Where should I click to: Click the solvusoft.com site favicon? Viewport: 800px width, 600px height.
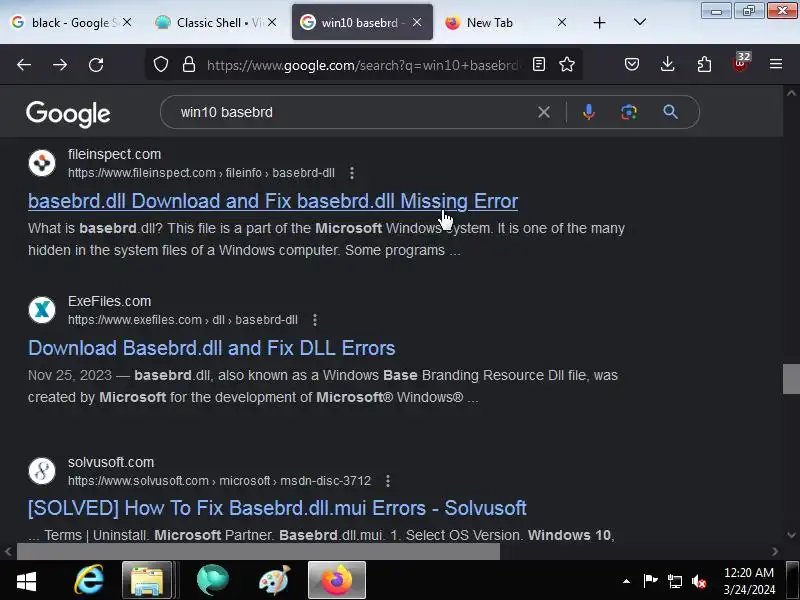click(x=42, y=471)
